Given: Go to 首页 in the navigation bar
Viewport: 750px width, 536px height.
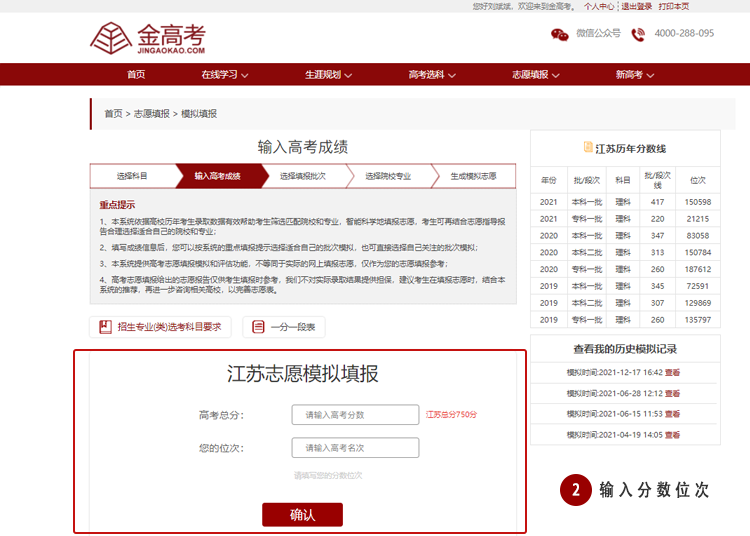Looking at the screenshot, I should coord(136,75).
